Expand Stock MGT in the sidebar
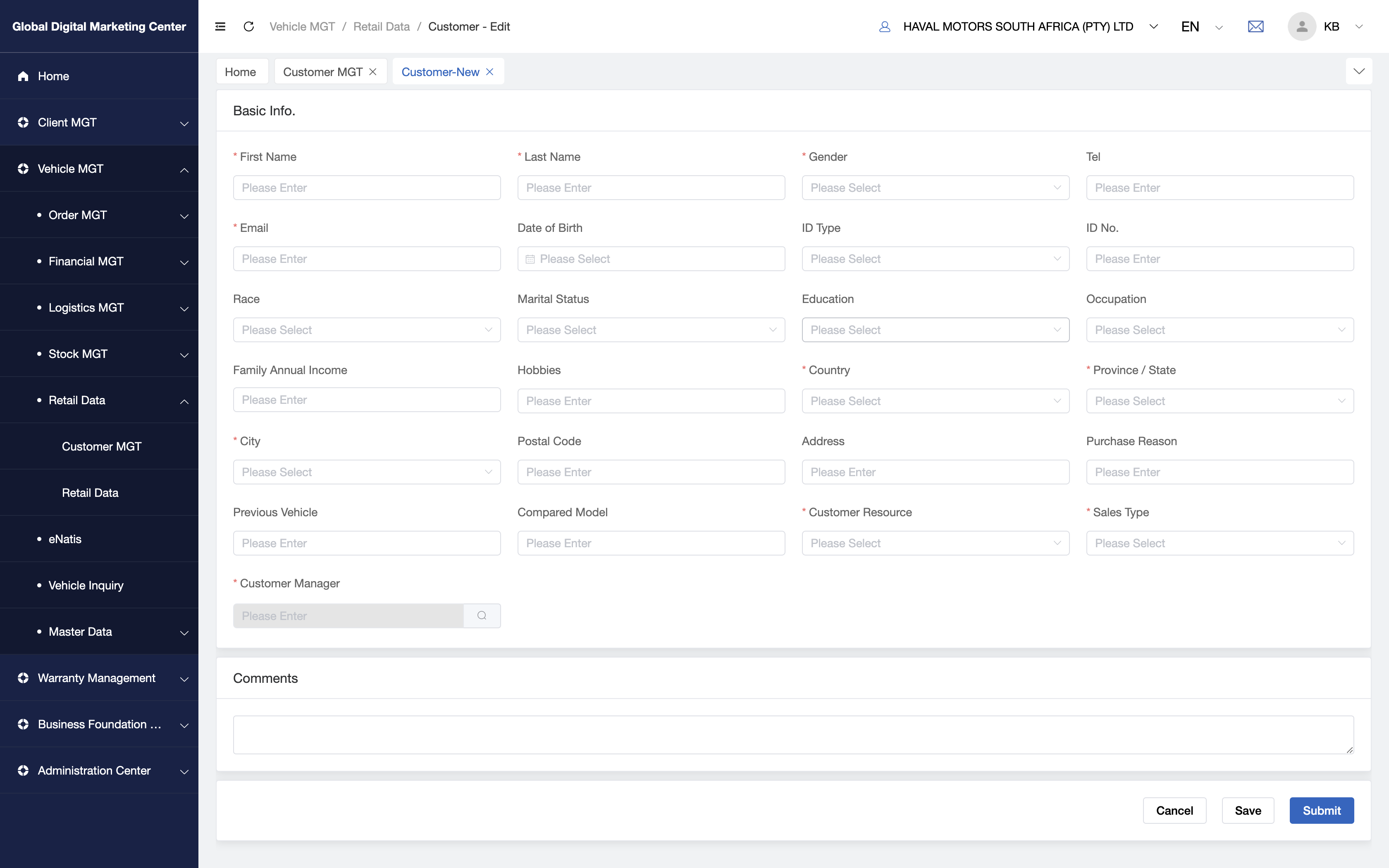 (x=99, y=354)
